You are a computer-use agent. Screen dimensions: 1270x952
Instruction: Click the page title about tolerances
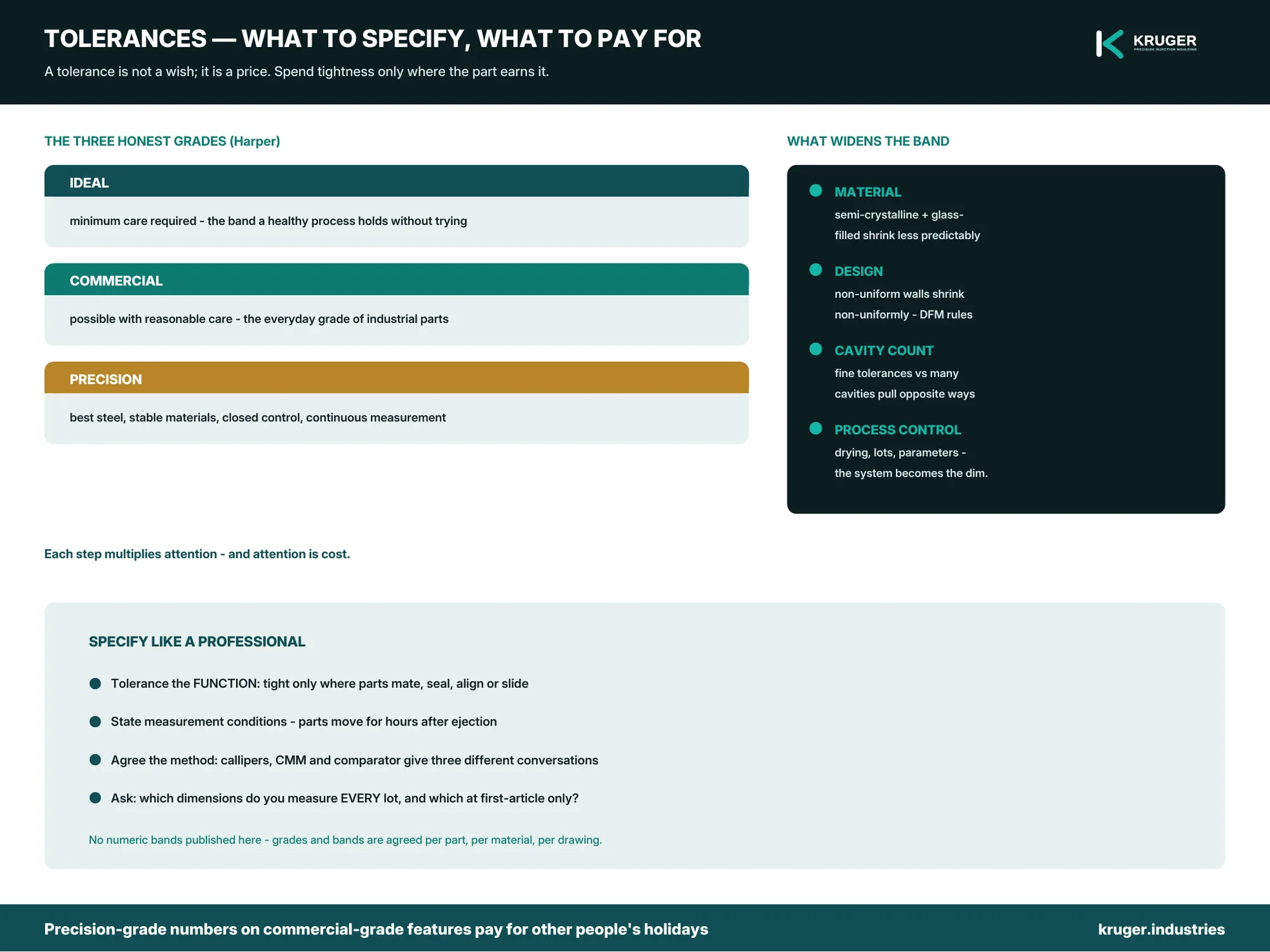tap(373, 39)
